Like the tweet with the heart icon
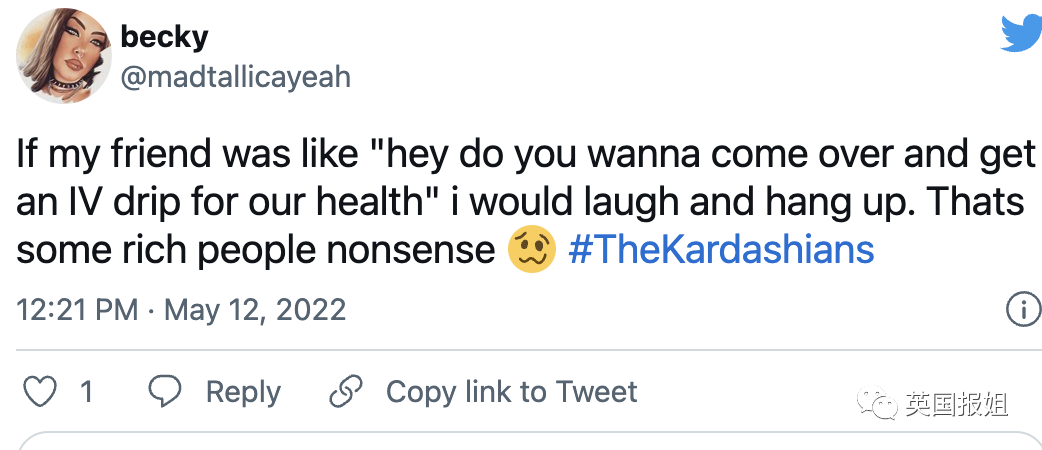 point(39,392)
